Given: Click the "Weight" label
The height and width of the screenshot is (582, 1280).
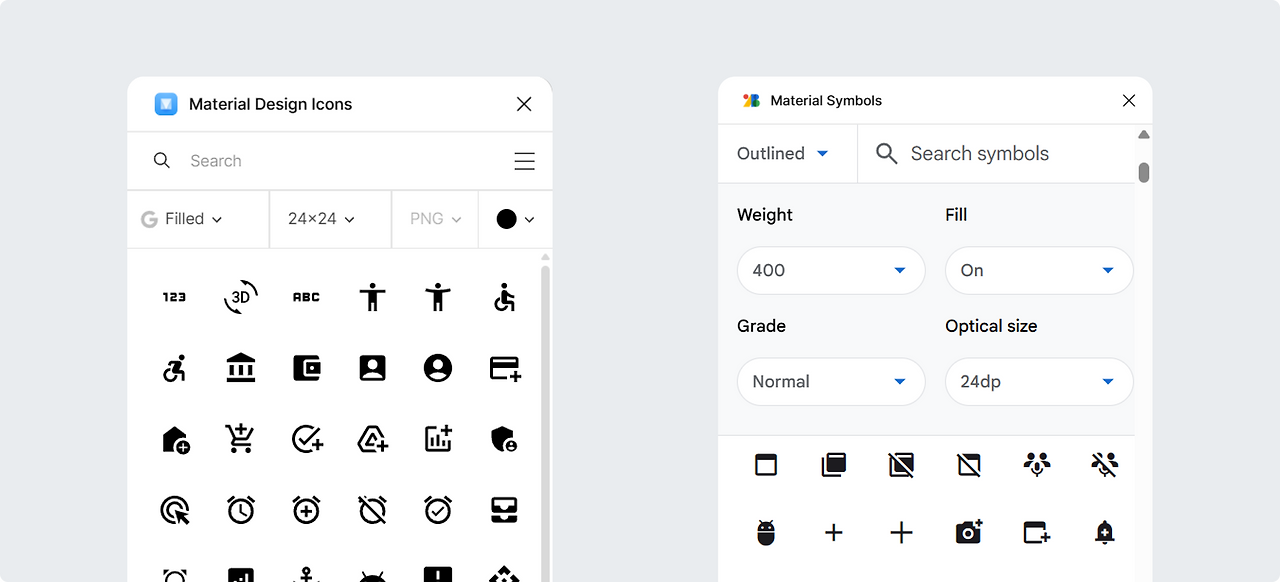Looking at the screenshot, I should [x=765, y=215].
